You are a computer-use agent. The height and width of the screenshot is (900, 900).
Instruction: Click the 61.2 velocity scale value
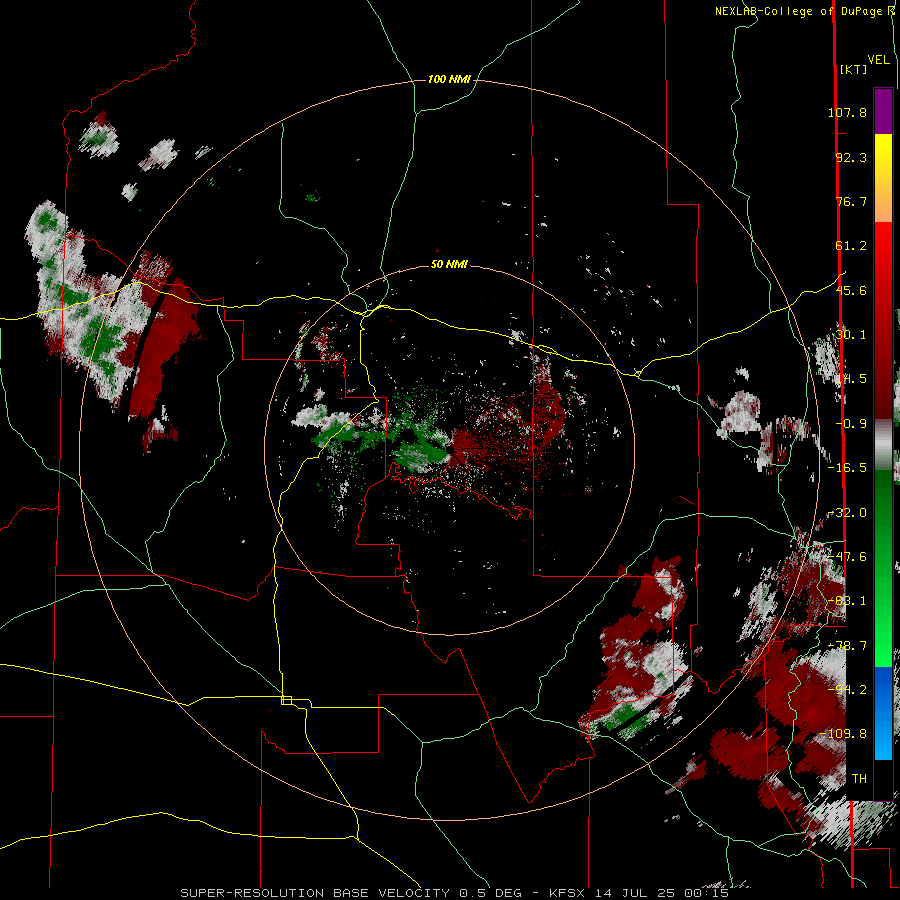pos(851,246)
